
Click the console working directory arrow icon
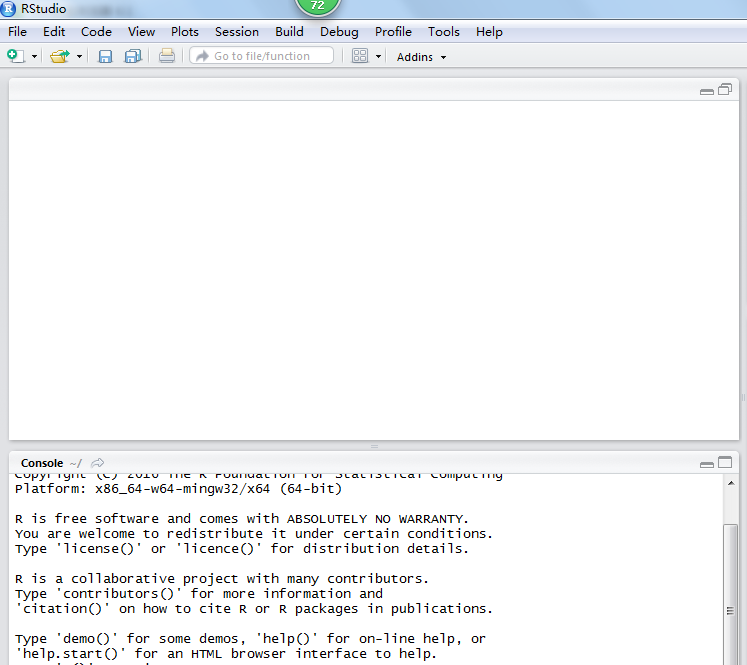coord(98,463)
